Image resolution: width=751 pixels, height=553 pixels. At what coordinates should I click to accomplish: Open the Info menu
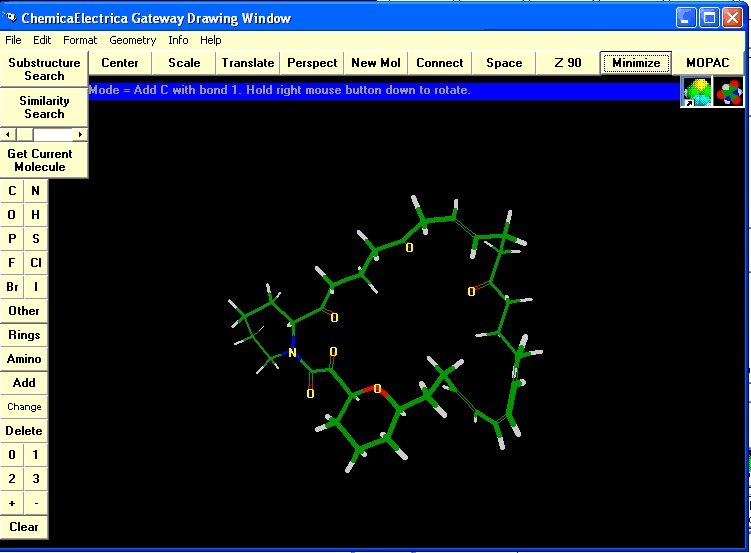(x=178, y=40)
